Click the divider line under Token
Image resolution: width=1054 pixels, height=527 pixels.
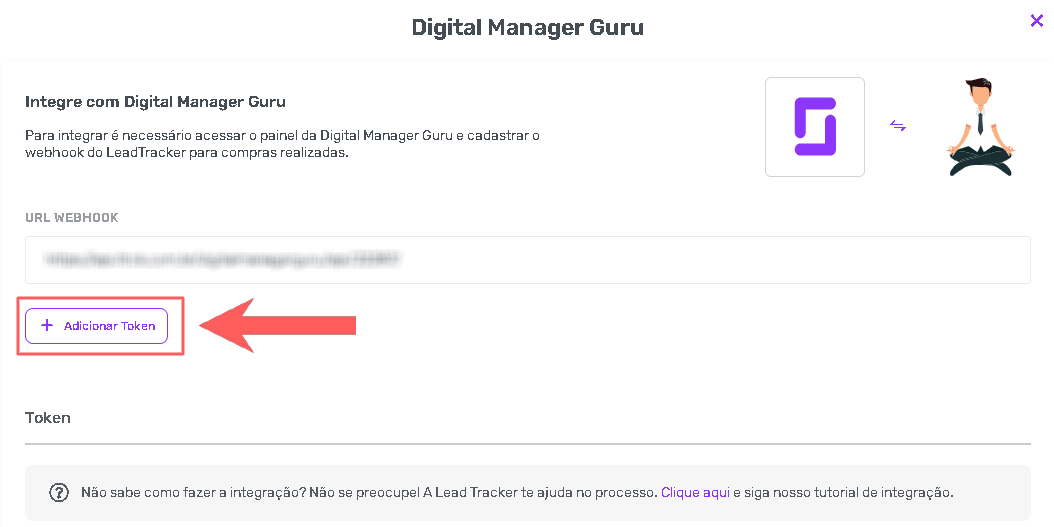pos(527,443)
